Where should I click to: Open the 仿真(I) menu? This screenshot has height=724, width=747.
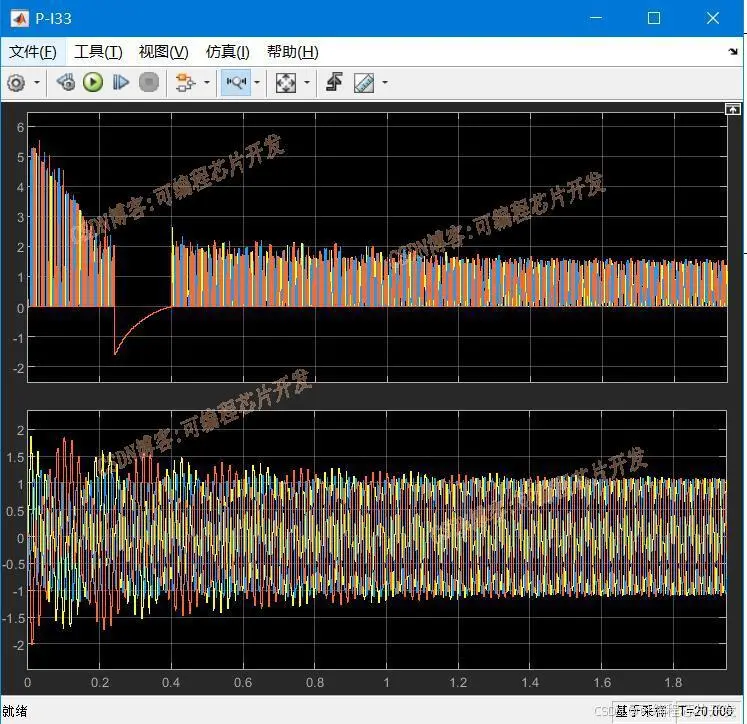[227, 52]
